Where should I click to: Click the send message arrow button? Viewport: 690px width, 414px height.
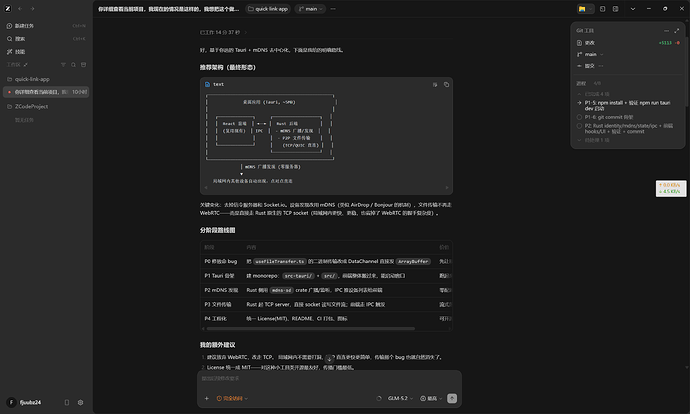point(452,399)
